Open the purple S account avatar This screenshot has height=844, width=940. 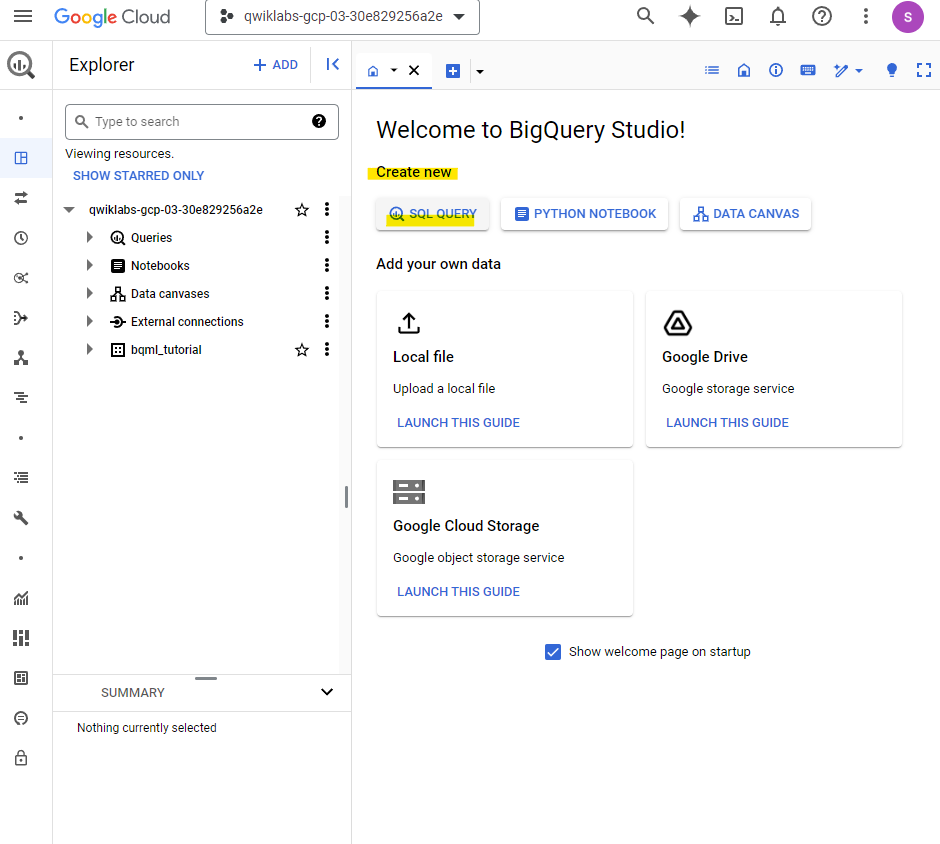(907, 17)
